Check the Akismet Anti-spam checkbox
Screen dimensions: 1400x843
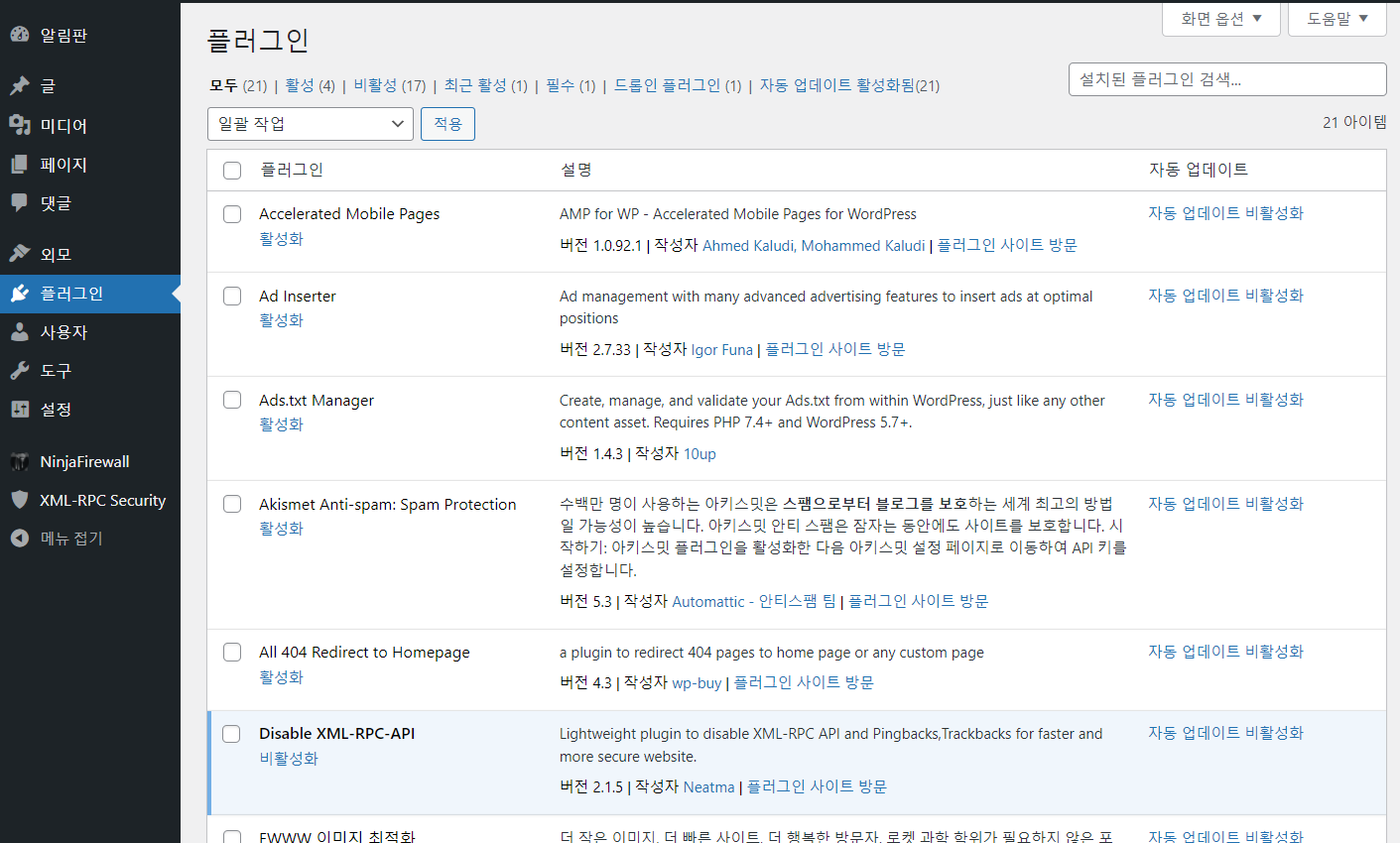point(232,504)
